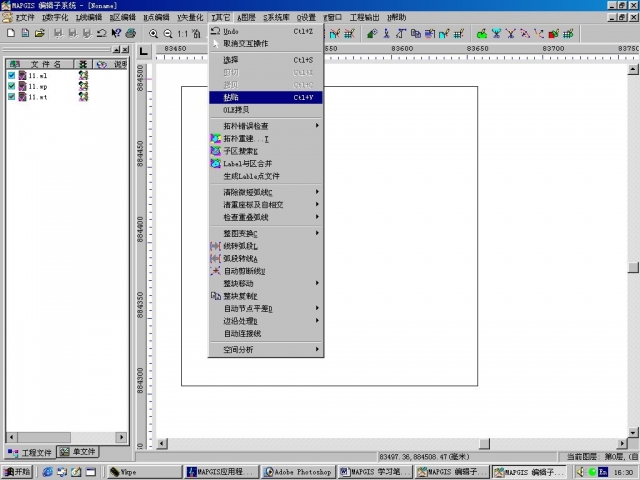Viewport: 640px width, 480px height.
Task: Open the Windows 开始 Start button
Action: (x=17, y=472)
